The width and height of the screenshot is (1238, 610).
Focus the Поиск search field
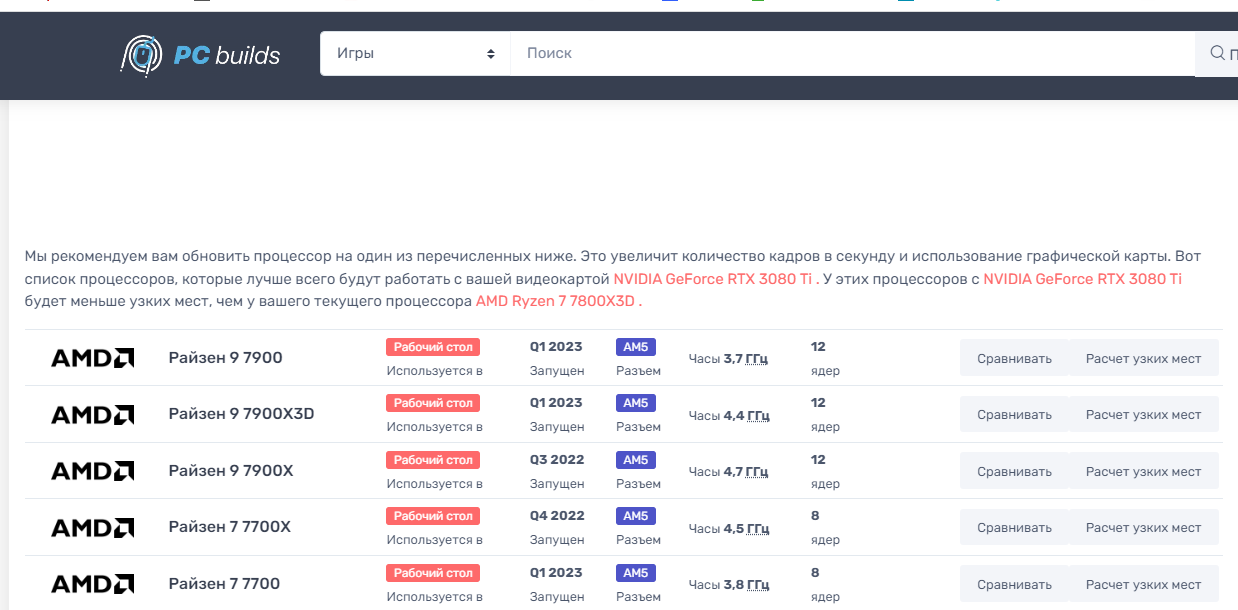pos(850,53)
